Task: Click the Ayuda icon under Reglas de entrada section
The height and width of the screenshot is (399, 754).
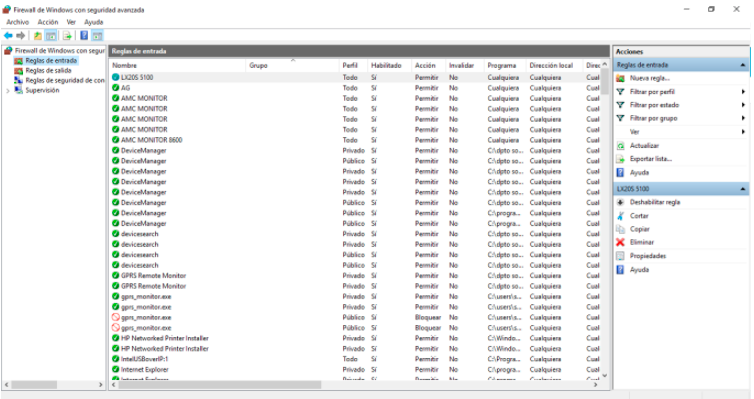Action: (x=621, y=173)
